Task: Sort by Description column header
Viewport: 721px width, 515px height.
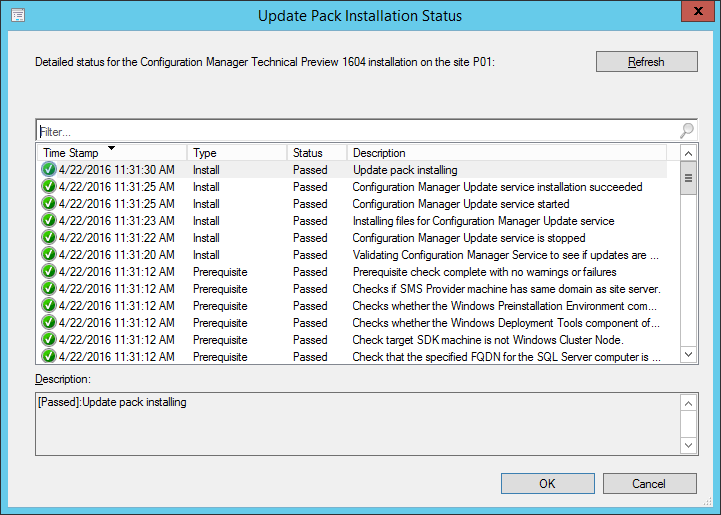Action: (506, 153)
